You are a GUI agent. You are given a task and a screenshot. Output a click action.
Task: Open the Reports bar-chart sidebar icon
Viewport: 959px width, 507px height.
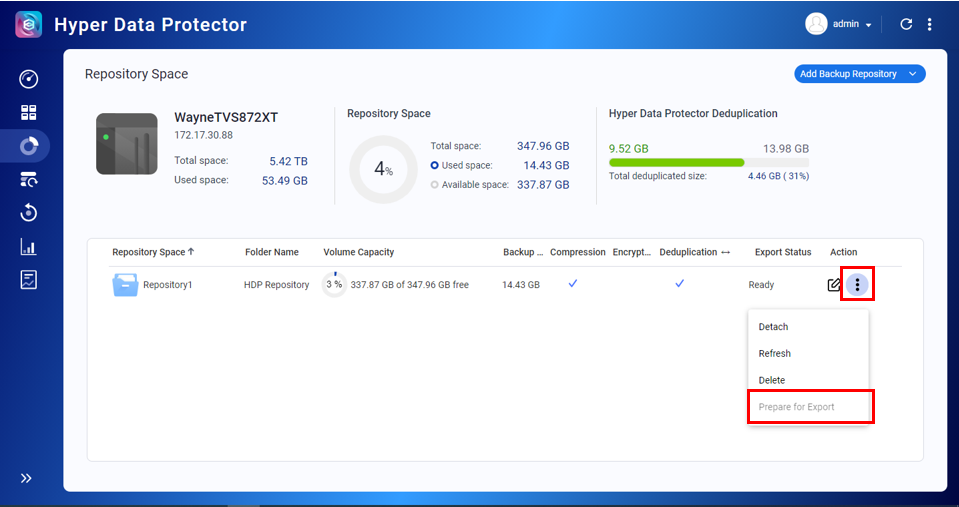[x=28, y=247]
